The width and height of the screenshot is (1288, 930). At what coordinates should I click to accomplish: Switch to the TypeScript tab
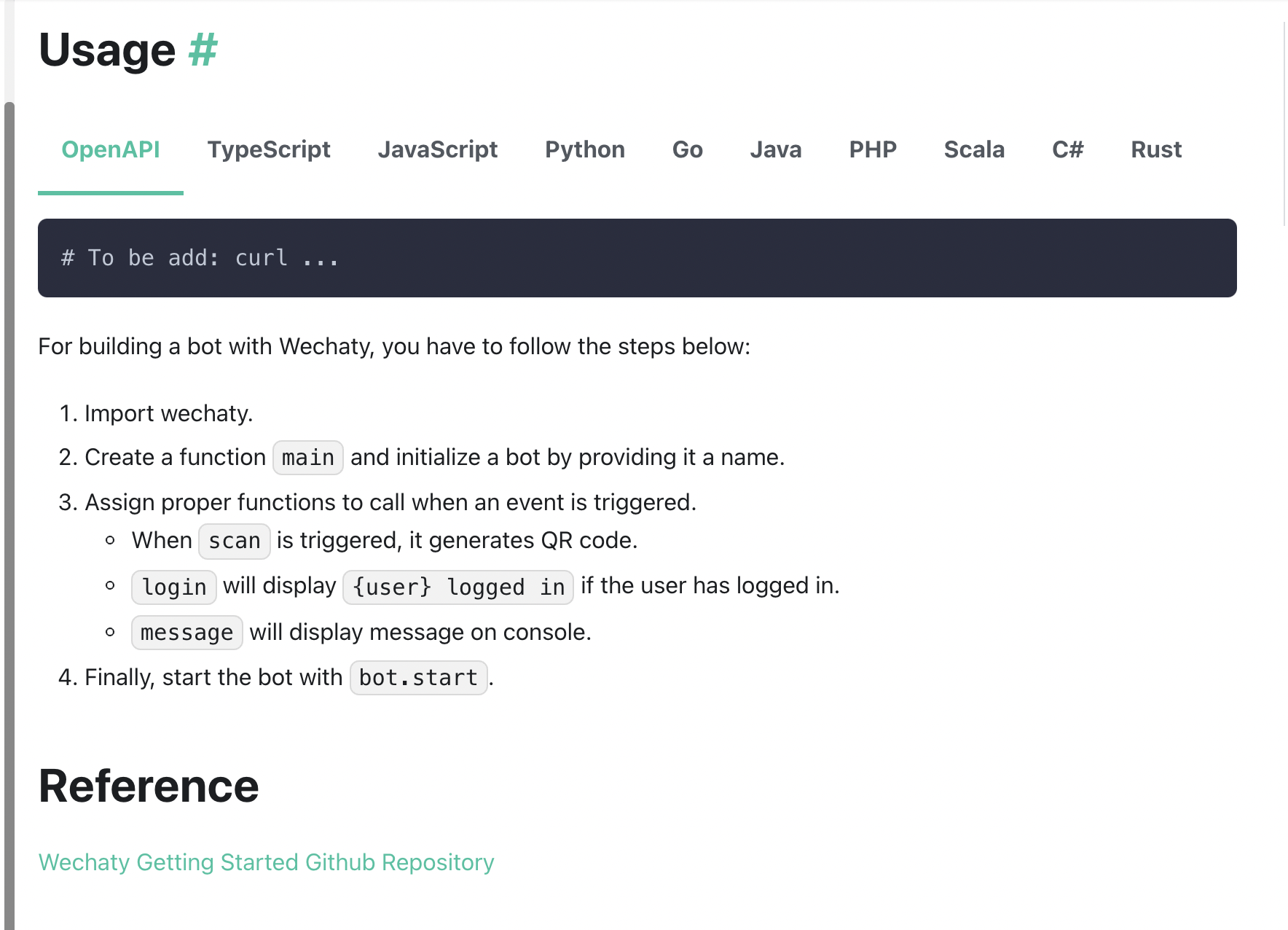coord(269,149)
